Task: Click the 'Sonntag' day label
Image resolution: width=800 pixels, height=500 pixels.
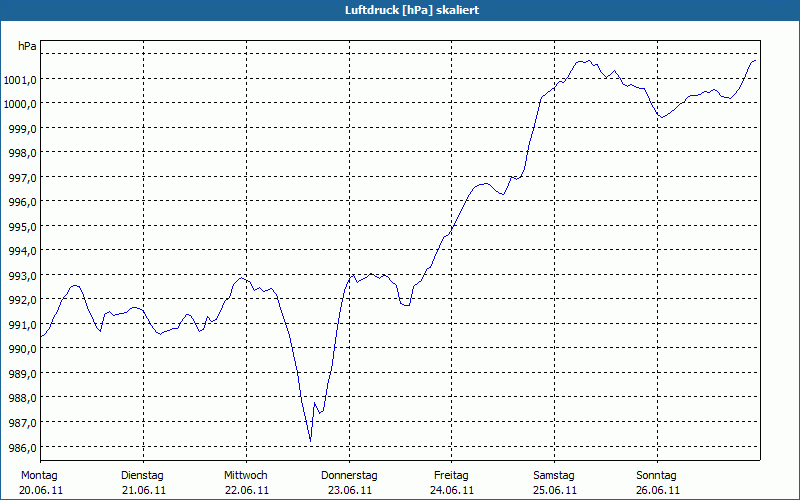Action: tap(657, 476)
